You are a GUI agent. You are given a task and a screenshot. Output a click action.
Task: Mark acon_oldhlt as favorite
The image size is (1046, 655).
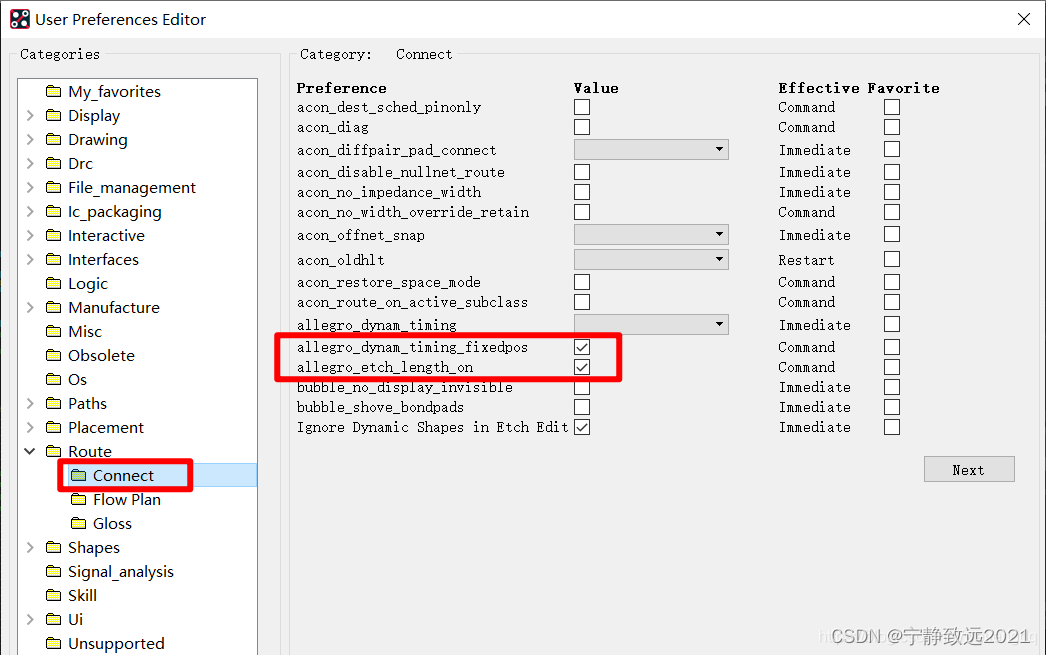pos(892,259)
